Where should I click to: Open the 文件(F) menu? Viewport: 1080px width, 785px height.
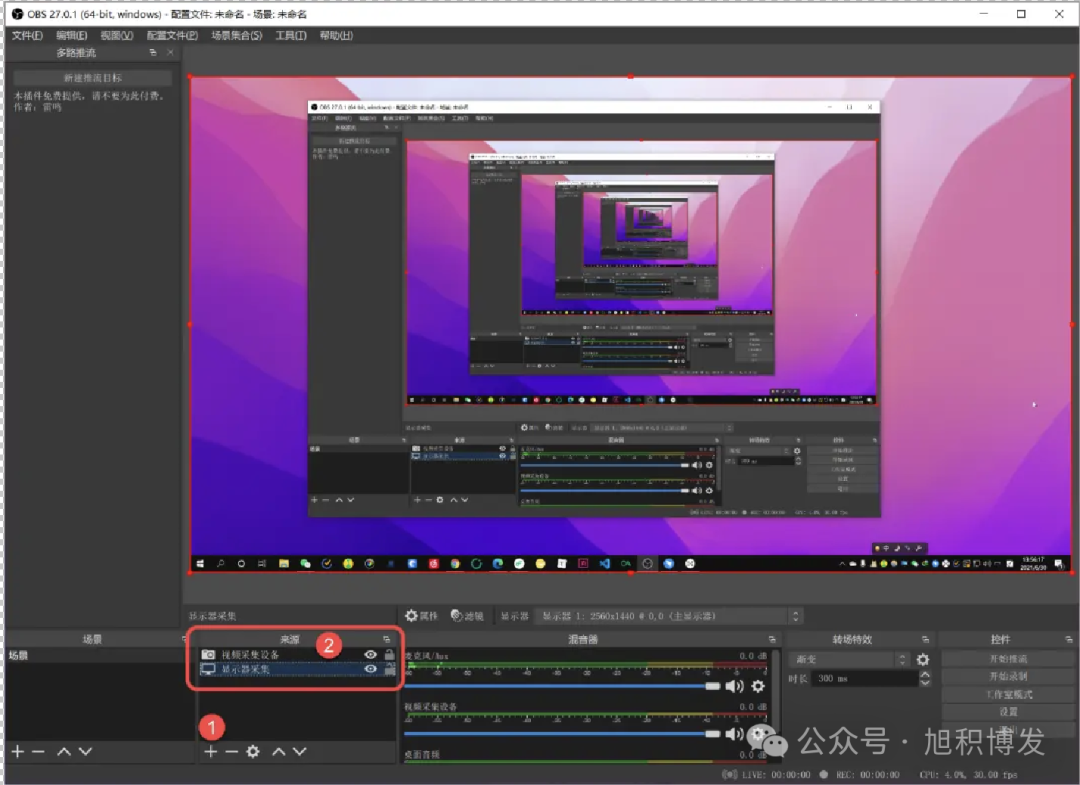(27, 35)
